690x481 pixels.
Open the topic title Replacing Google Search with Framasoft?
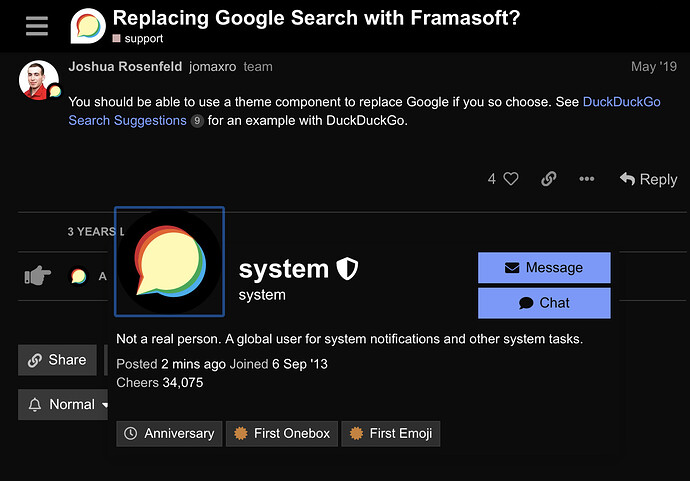[x=316, y=18]
